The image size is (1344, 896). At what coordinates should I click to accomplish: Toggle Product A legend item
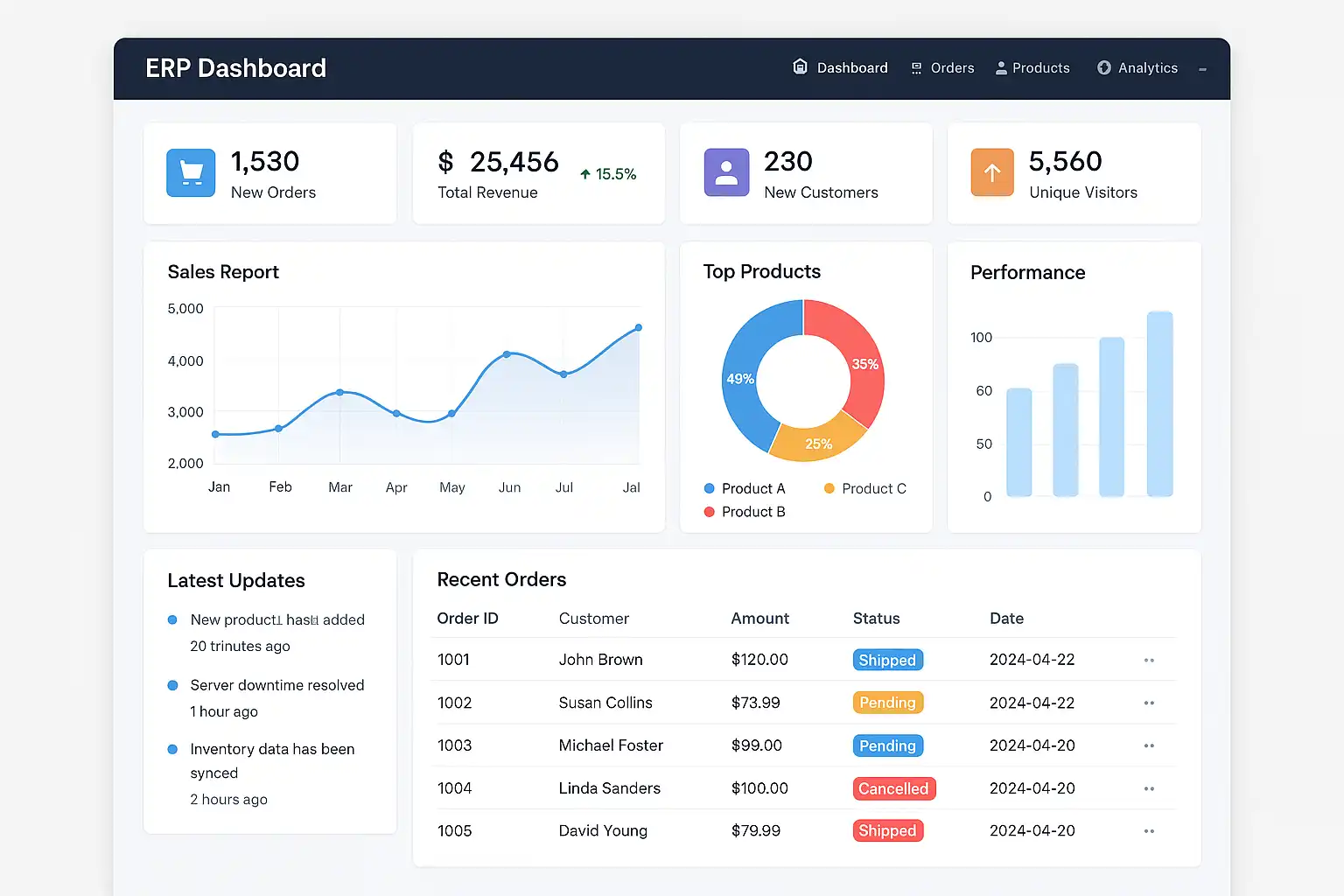tap(745, 488)
